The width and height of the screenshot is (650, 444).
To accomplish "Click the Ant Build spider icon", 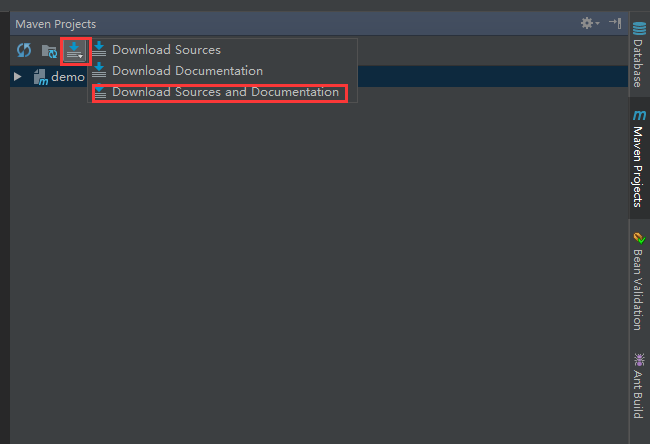I will (638, 360).
